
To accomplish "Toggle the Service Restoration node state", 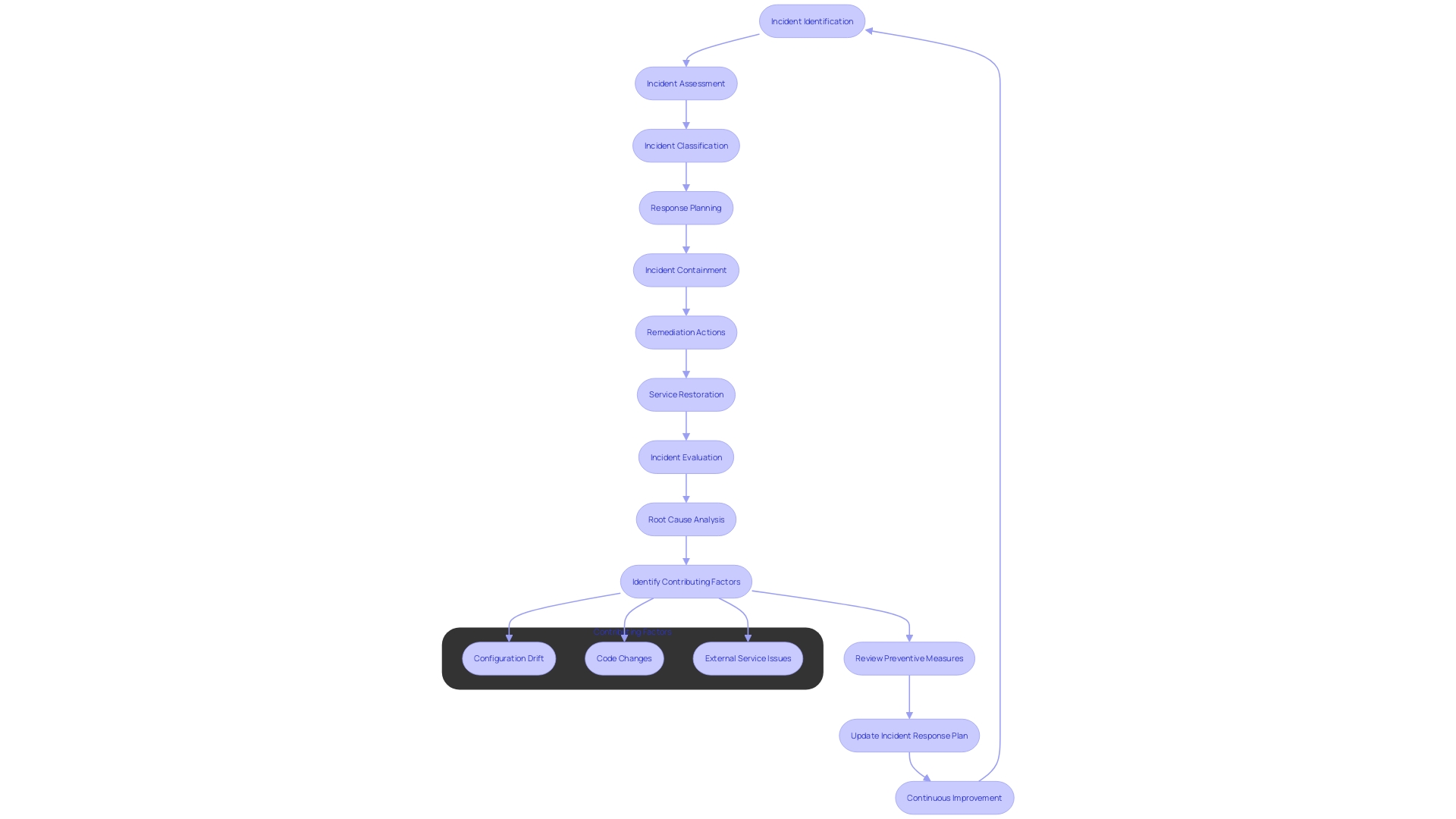I will click(x=685, y=394).
